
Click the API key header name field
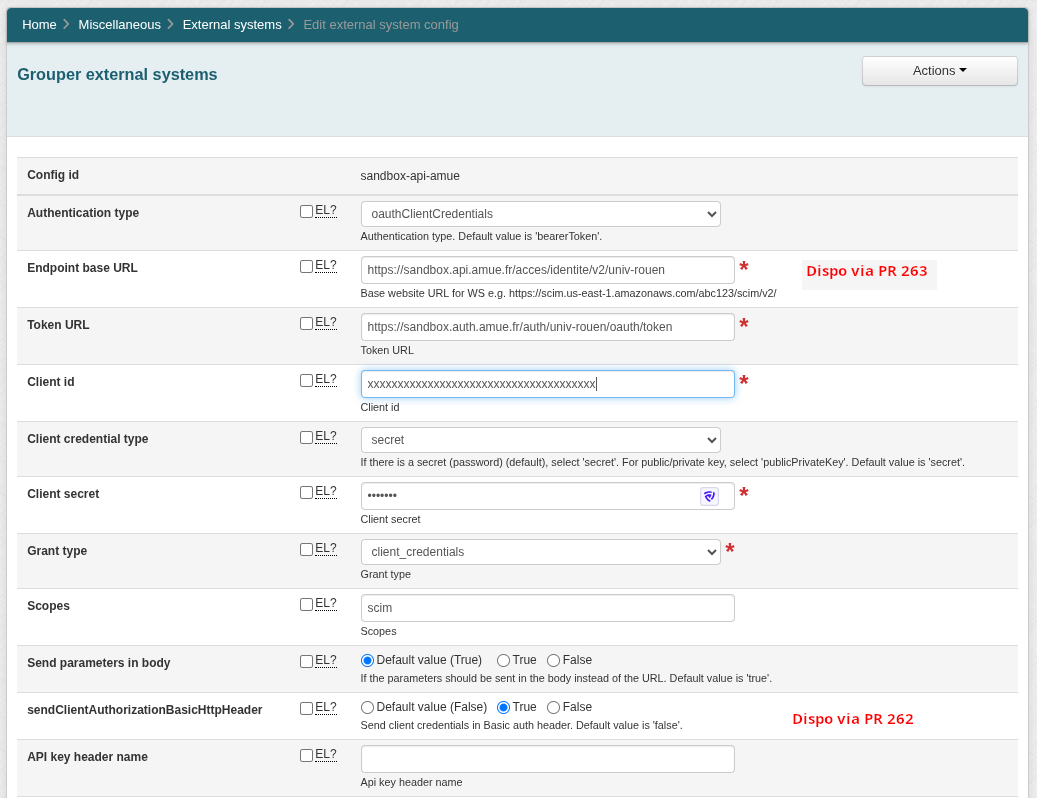548,759
